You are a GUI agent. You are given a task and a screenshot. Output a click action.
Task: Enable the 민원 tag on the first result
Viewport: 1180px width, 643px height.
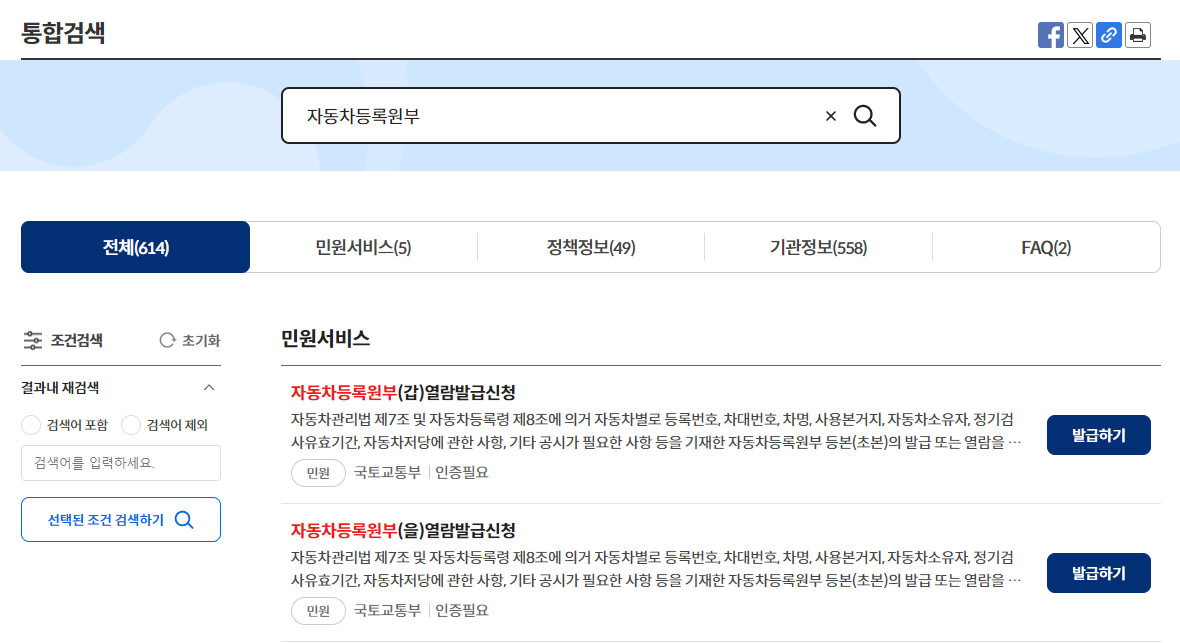click(318, 473)
